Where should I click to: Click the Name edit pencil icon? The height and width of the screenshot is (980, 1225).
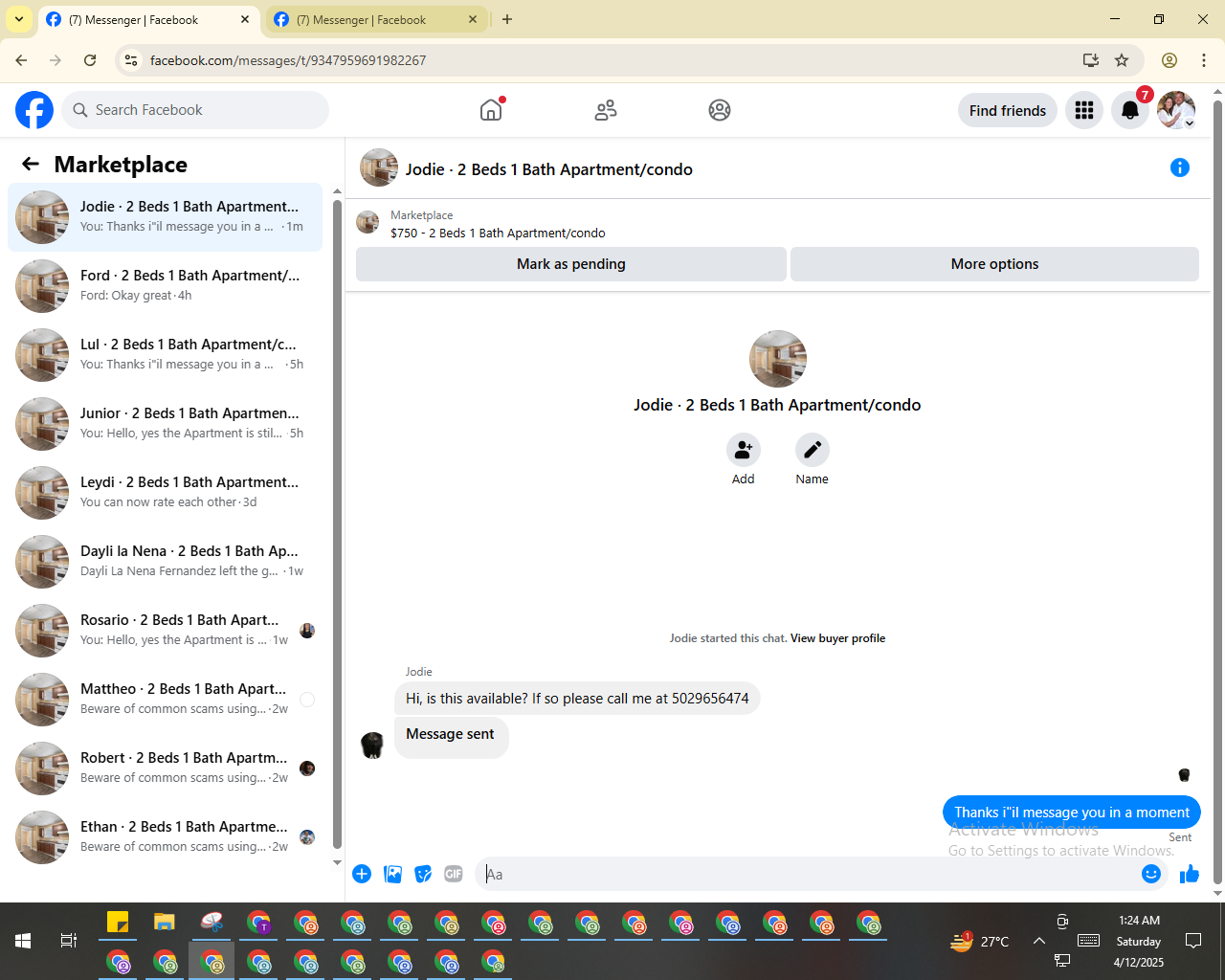point(813,450)
